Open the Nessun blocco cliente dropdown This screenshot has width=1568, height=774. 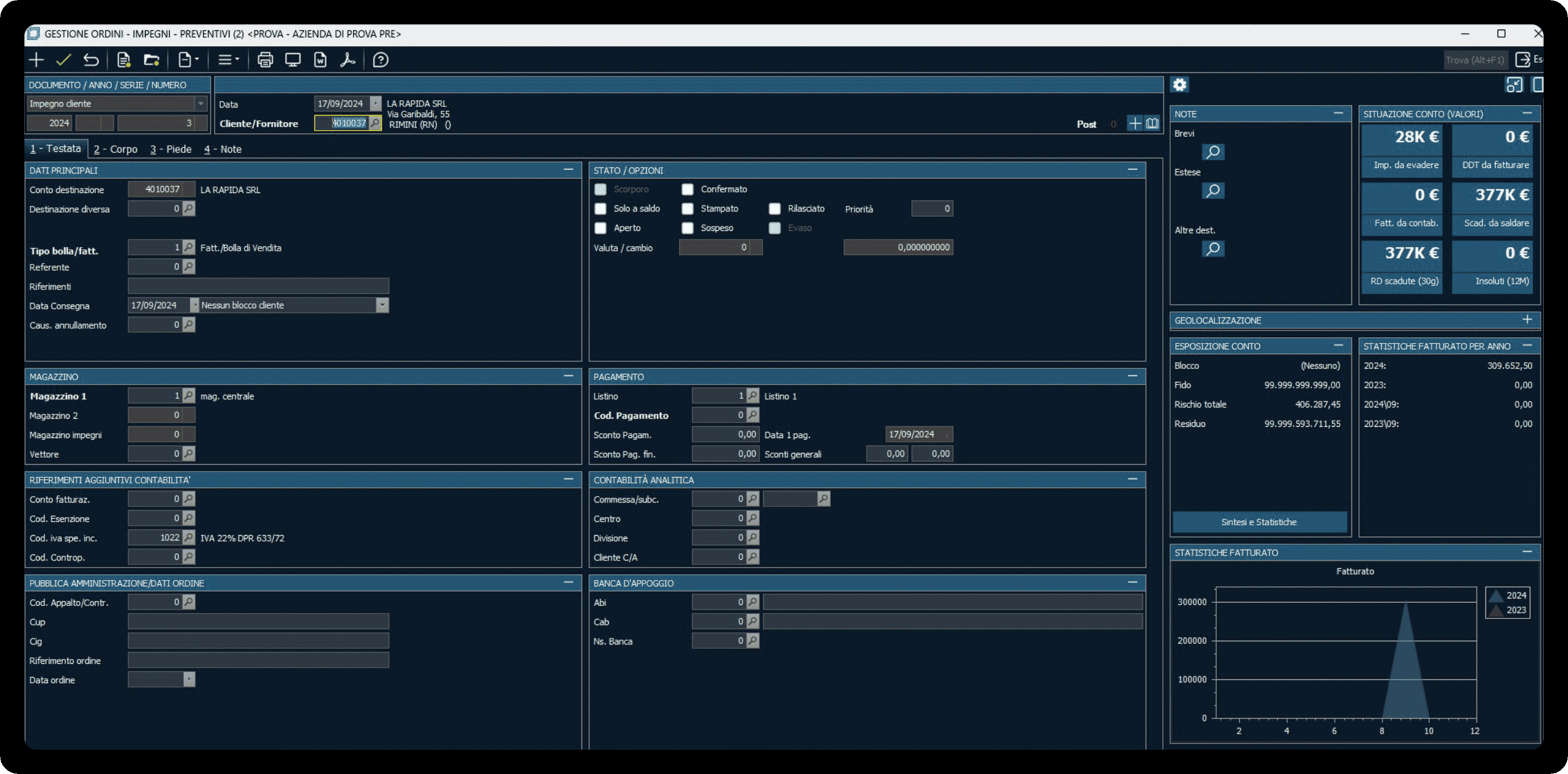point(382,305)
